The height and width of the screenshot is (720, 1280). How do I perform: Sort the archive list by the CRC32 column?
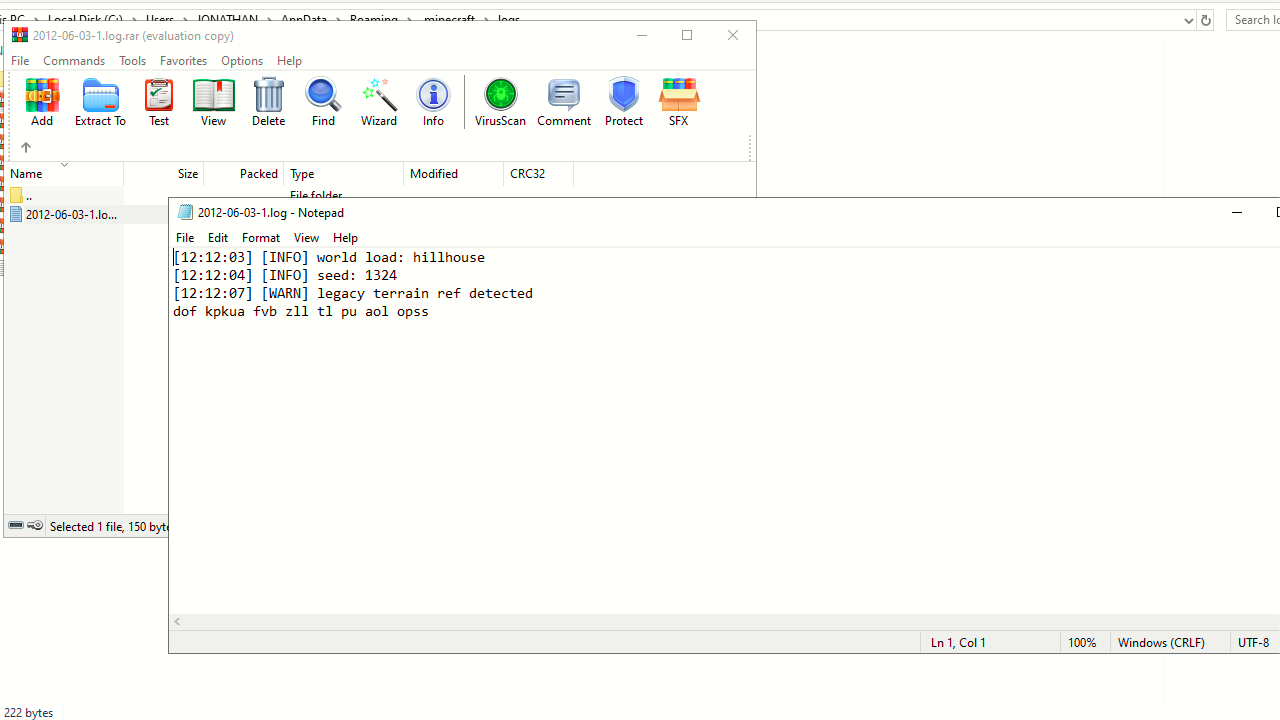(539, 174)
